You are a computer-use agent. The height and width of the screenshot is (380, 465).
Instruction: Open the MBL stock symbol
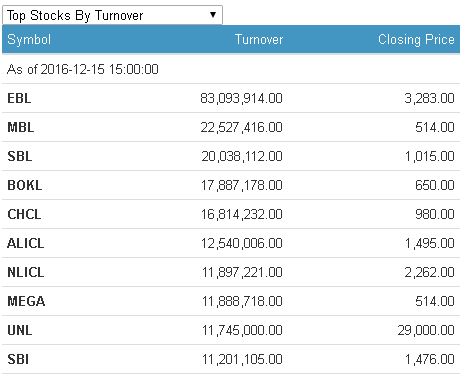pos(21,127)
